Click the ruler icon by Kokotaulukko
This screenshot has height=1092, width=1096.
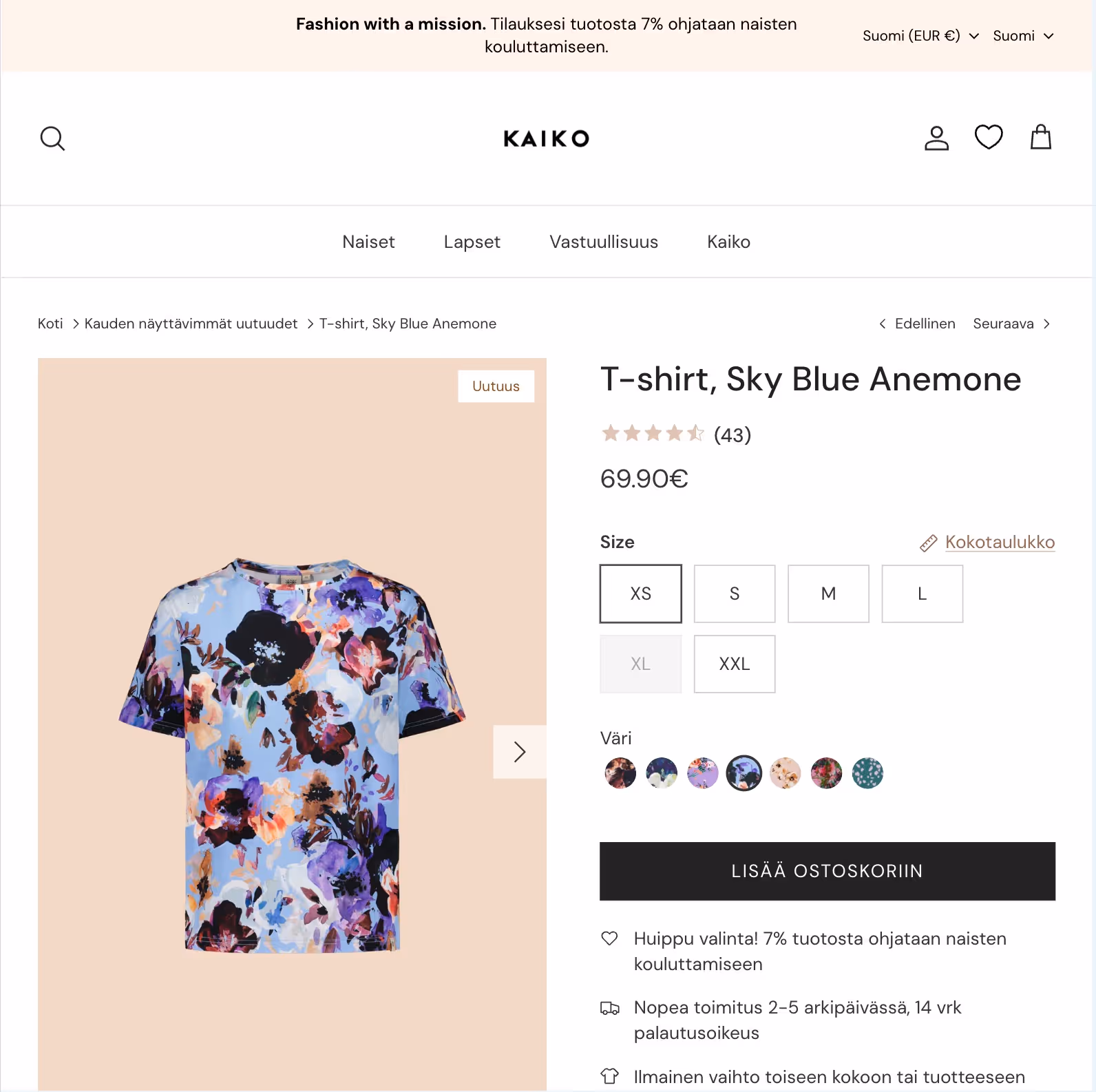tap(929, 543)
